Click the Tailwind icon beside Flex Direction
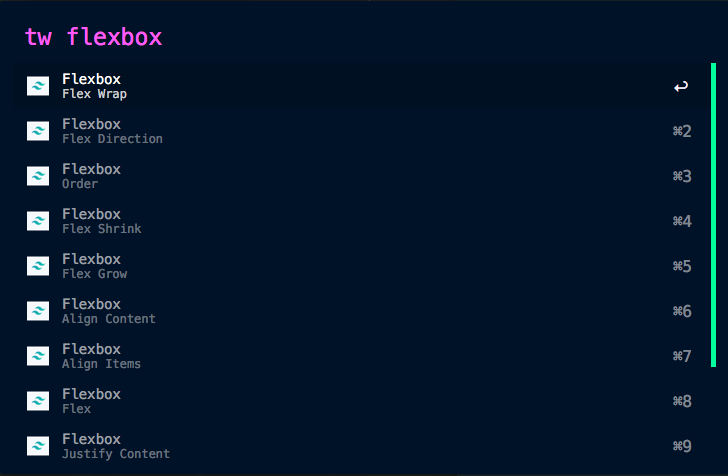The width and height of the screenshot is (728, 476). click(x=38, y=131)
